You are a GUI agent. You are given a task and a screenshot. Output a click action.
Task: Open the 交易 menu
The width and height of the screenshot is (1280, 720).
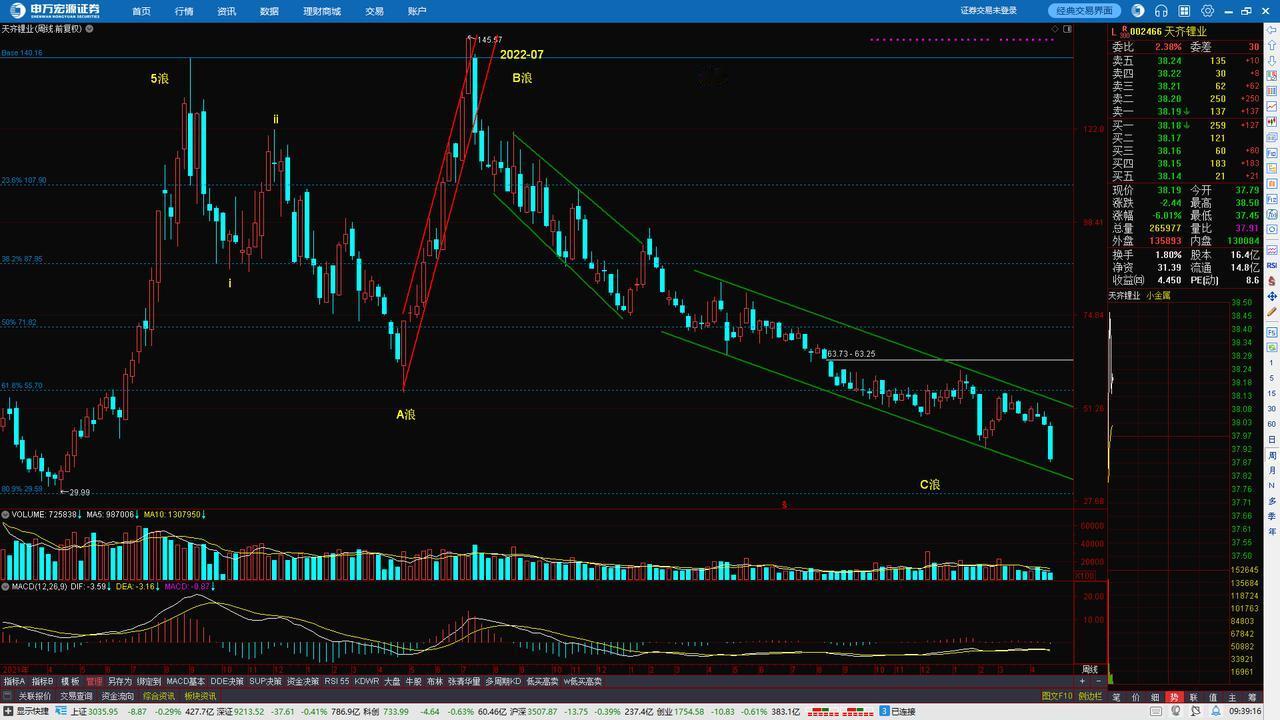374,11
